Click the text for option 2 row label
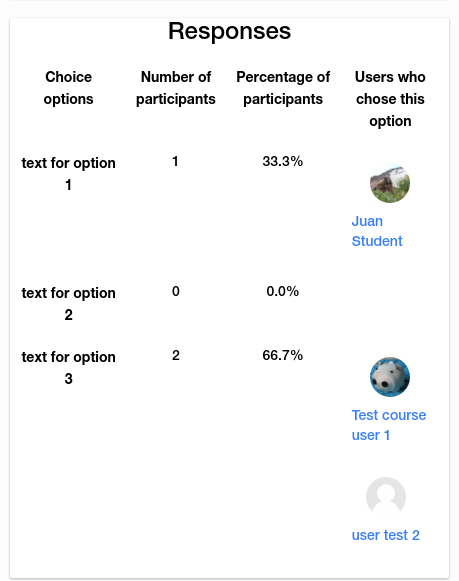The image size is (459, 581). click(x=69, y=304)
